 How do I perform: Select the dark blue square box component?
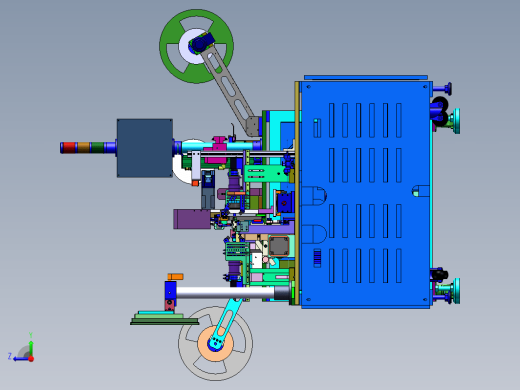(x=145, y=148)
